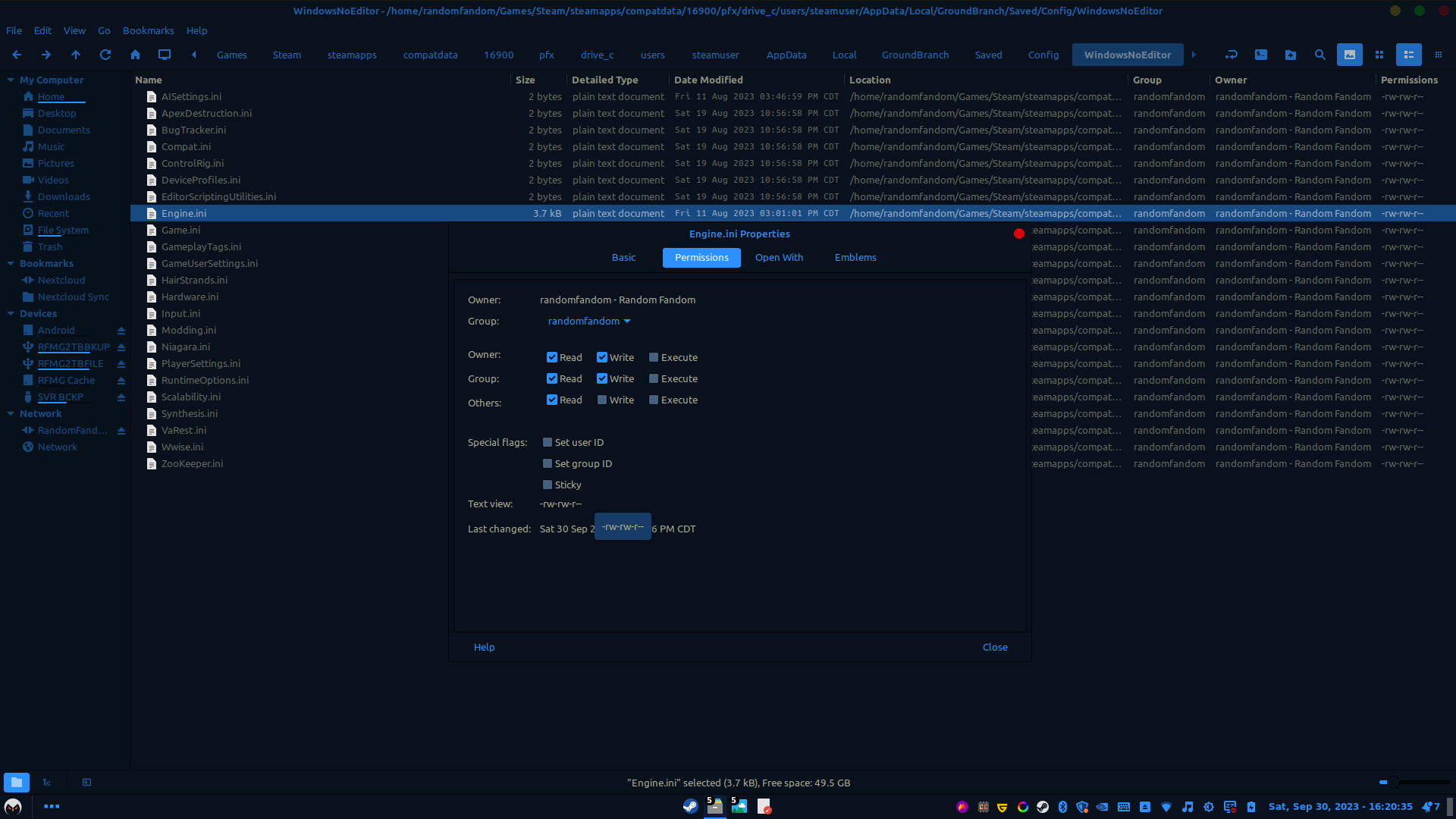Enable Others Write permission checkbox
The image size is (1456, 819).
[602, 400]
